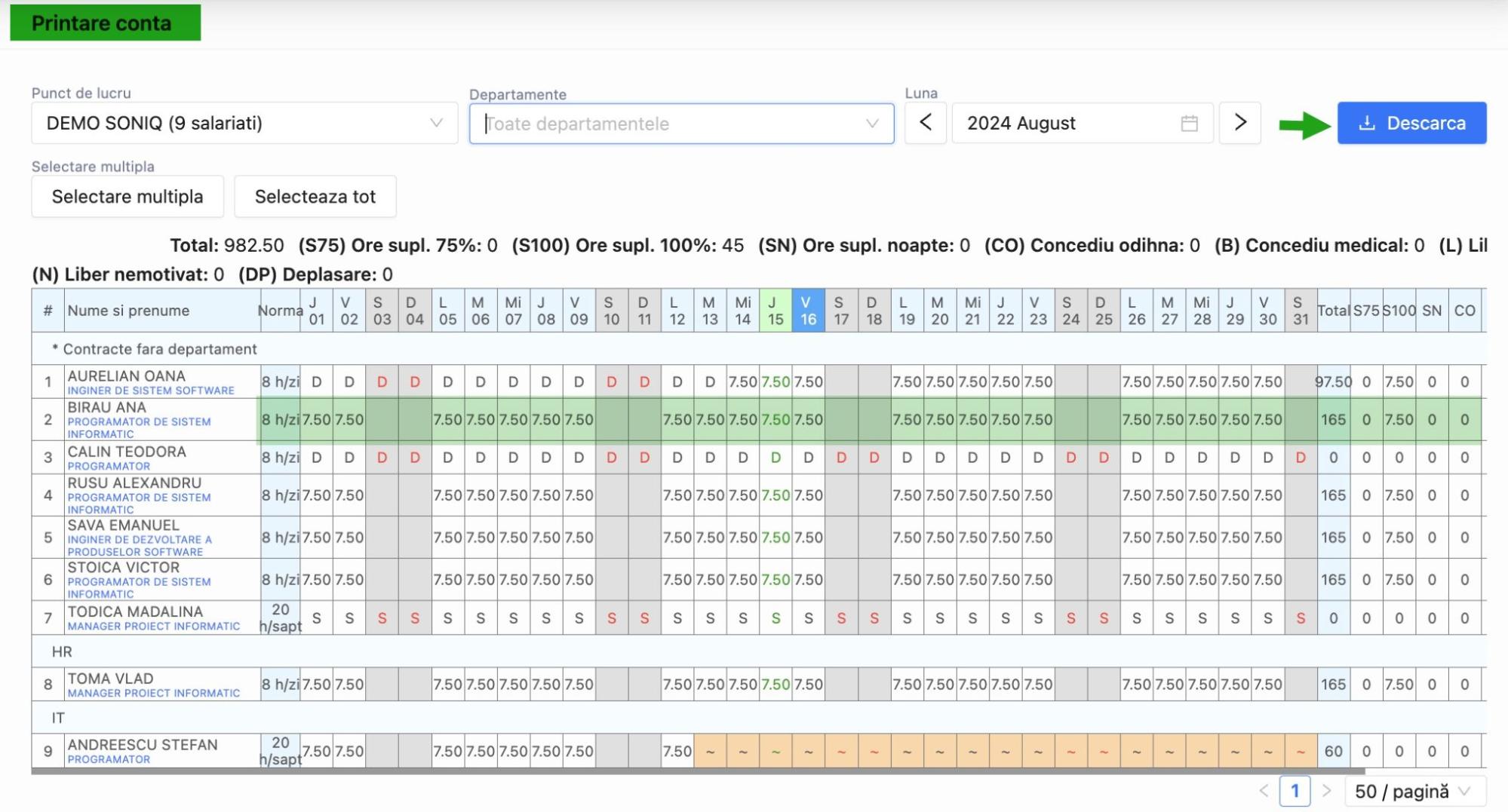Click SN column header

(x=1432, y=310)
